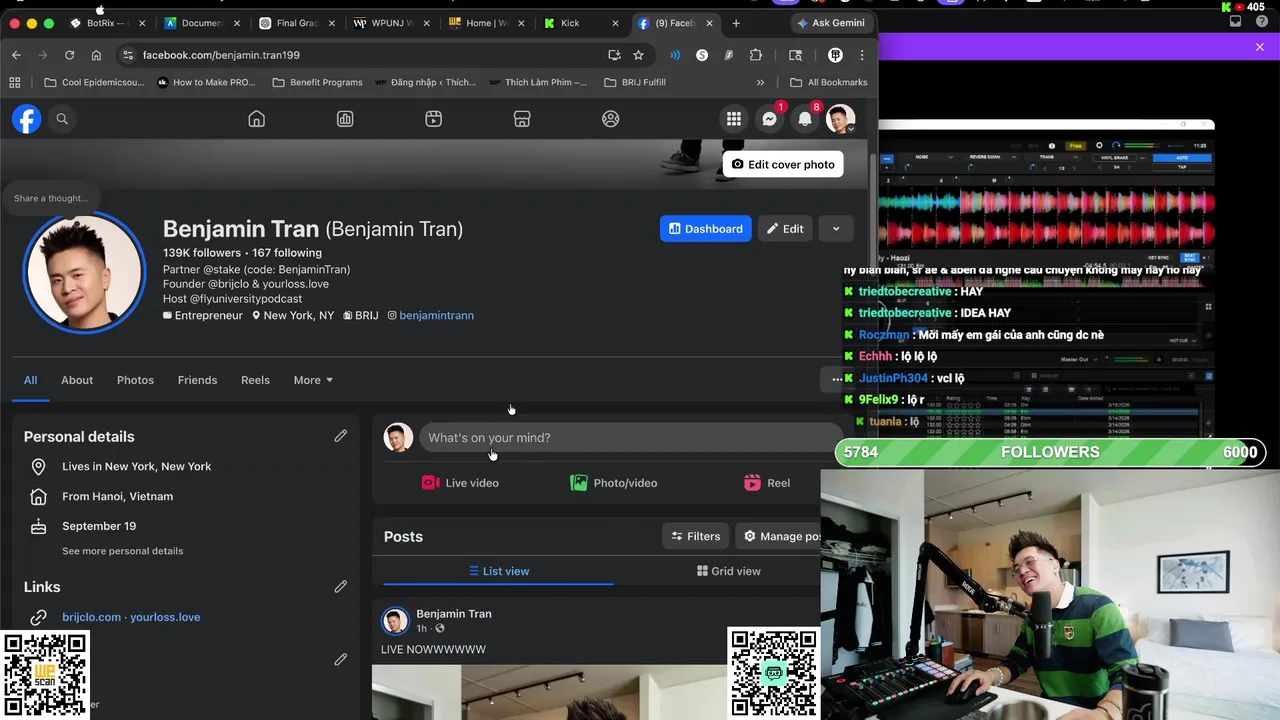This screenshot has height=720, width=1280.
Task: Reload the page in Chrome
Action: click(69, 55)
